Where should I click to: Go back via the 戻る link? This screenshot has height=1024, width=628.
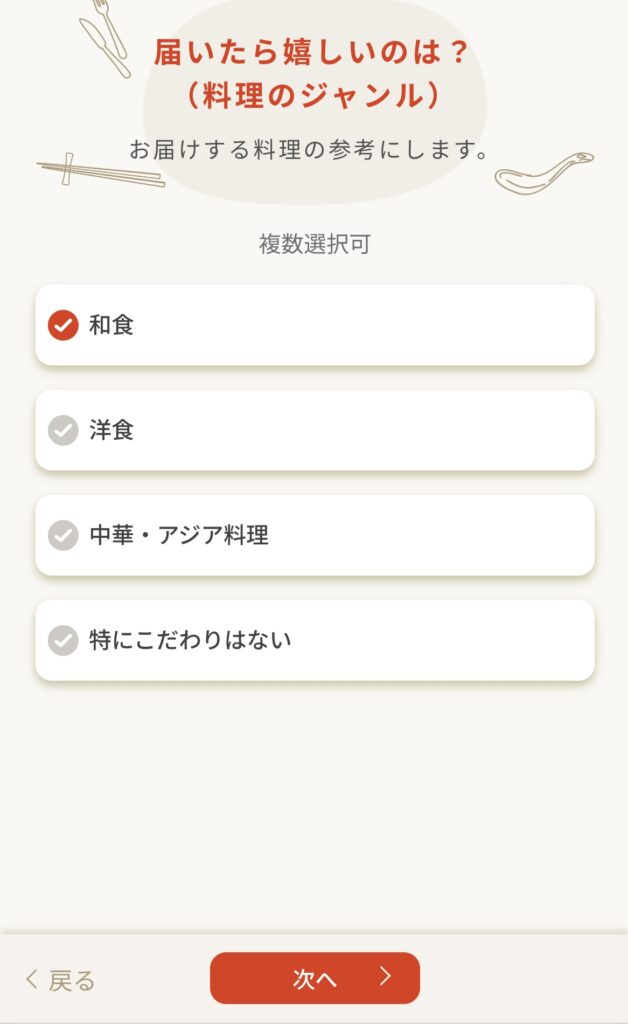tap(72, 980)
